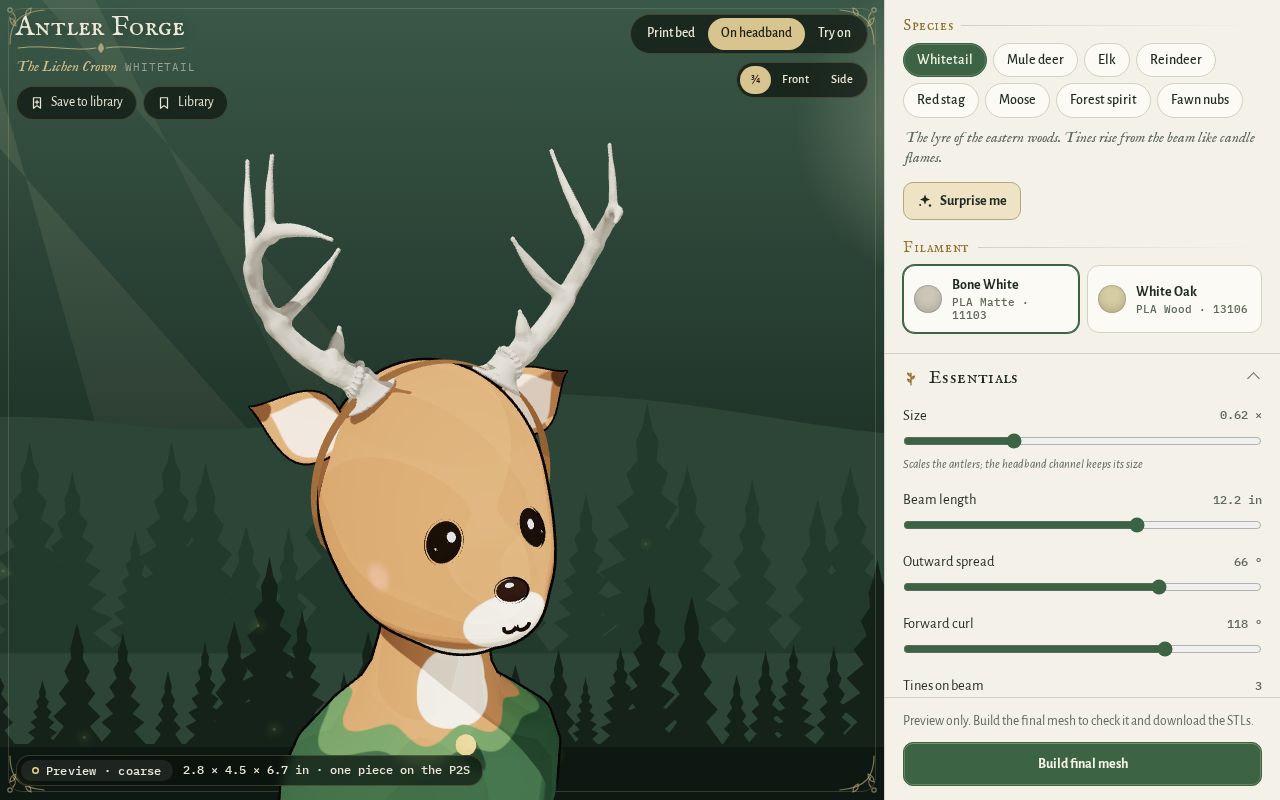The image size is (1280, 800).
Task: Click the 12.2 in beam length value
Action: (1237, 500)
